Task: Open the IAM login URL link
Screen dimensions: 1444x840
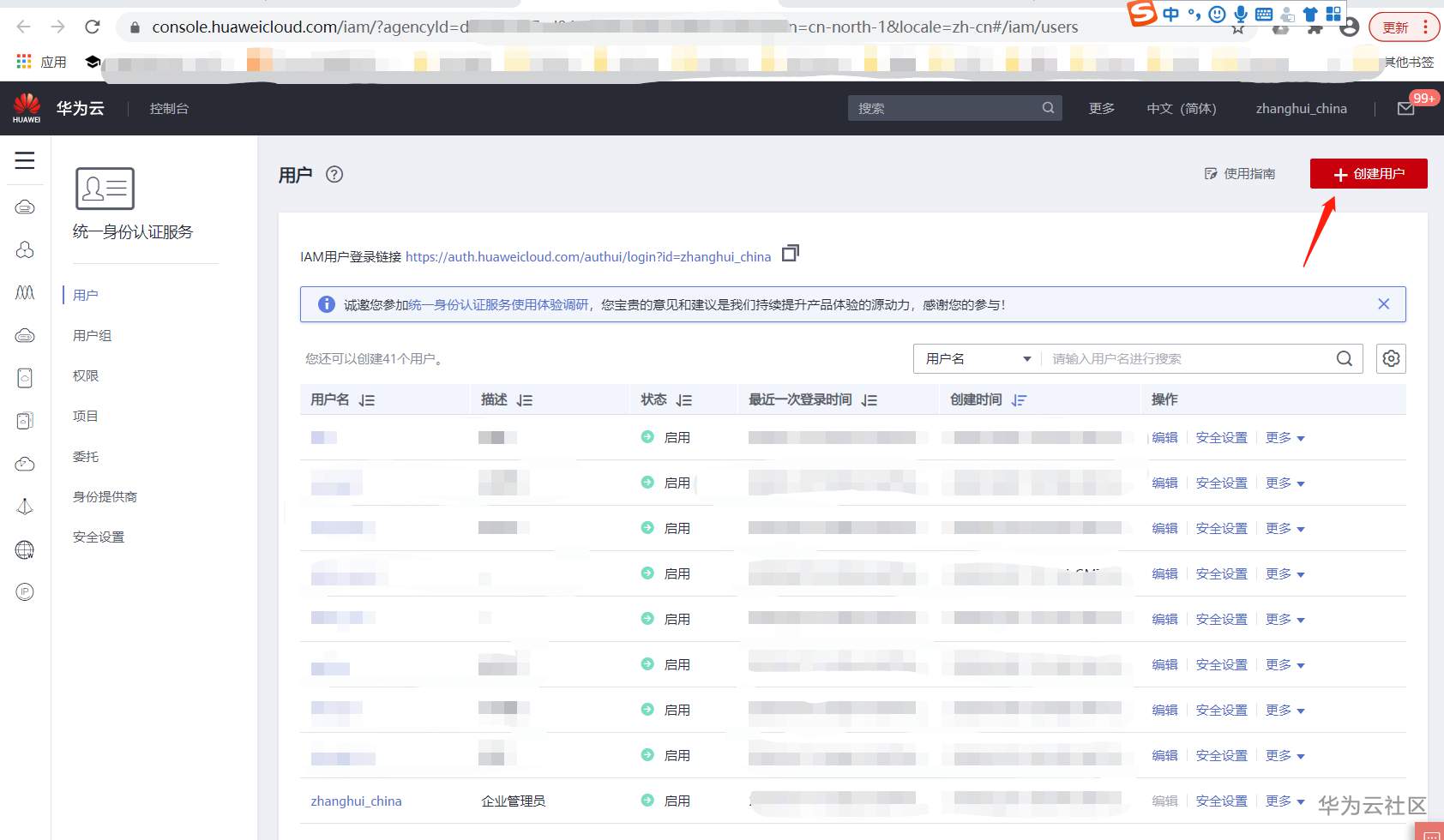Action: pos(588,256)
